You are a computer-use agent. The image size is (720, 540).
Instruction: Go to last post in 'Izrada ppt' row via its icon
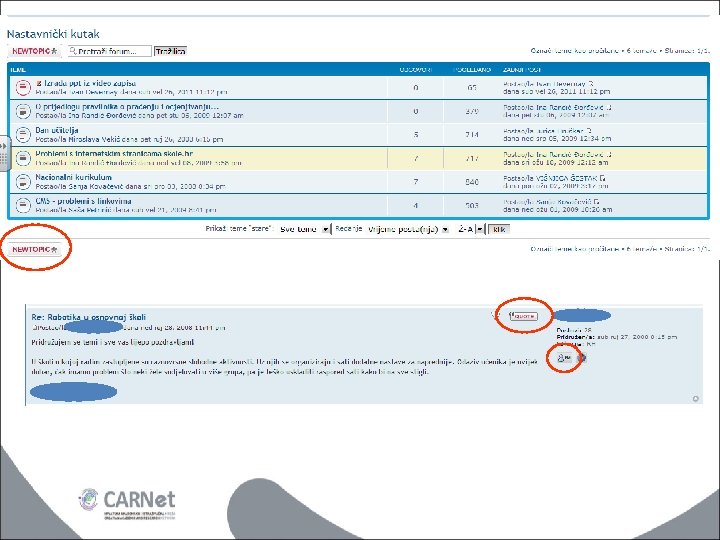click(591, 84)
